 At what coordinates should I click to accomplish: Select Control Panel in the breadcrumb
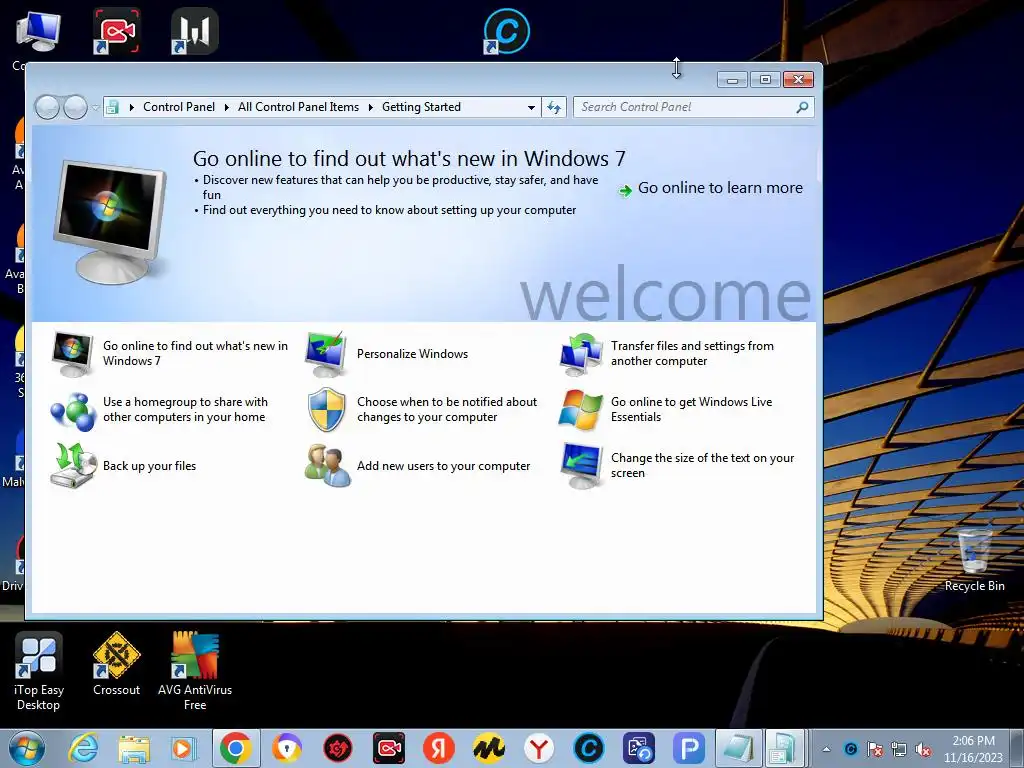coord(179,107)
